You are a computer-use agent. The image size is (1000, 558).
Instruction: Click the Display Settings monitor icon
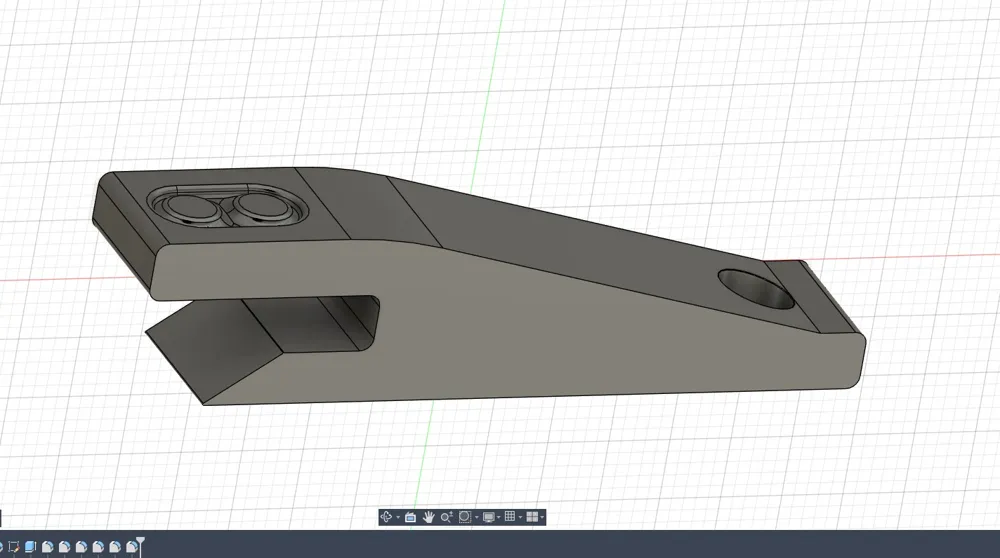pos(489,517)
